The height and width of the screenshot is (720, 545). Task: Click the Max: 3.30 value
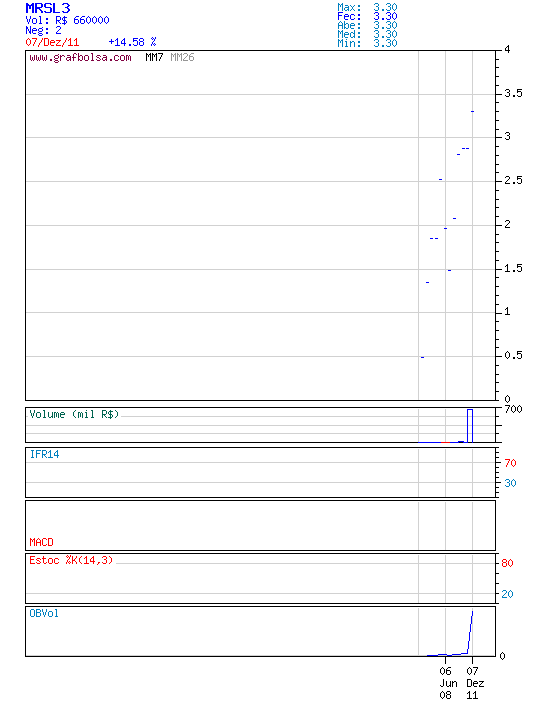click(x=367, y=7)
